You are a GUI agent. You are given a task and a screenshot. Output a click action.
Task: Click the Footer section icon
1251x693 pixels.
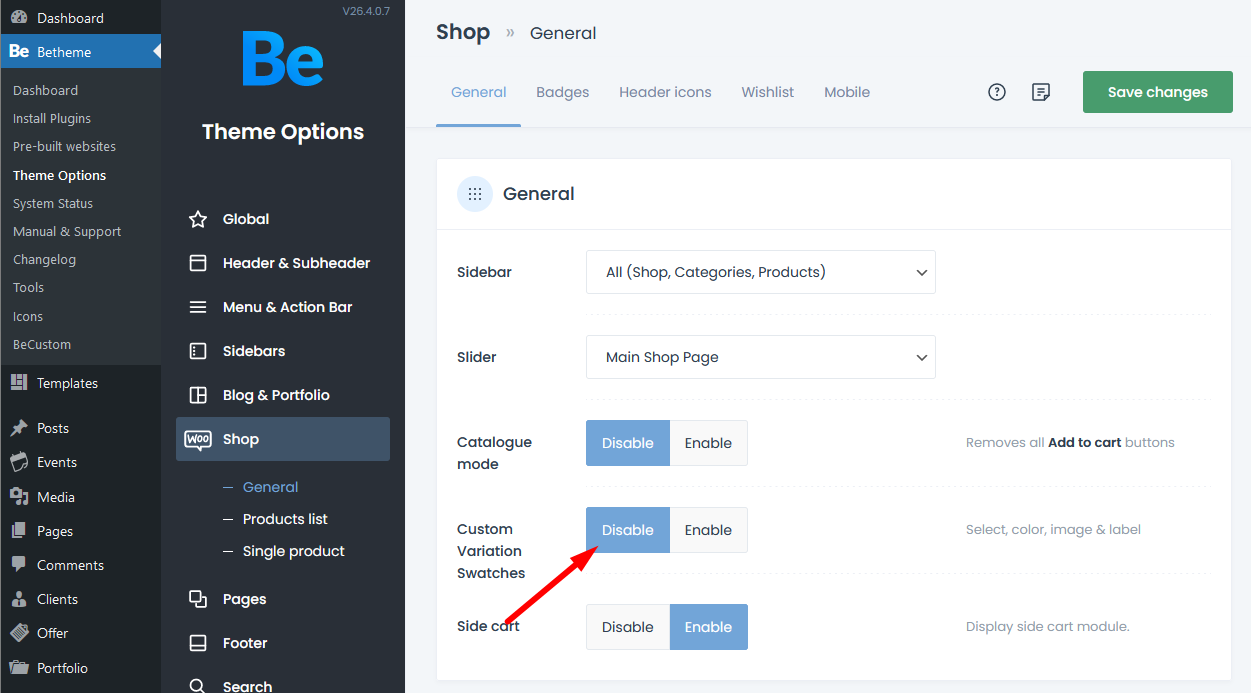pyautogui.click(x=198, y=643)
